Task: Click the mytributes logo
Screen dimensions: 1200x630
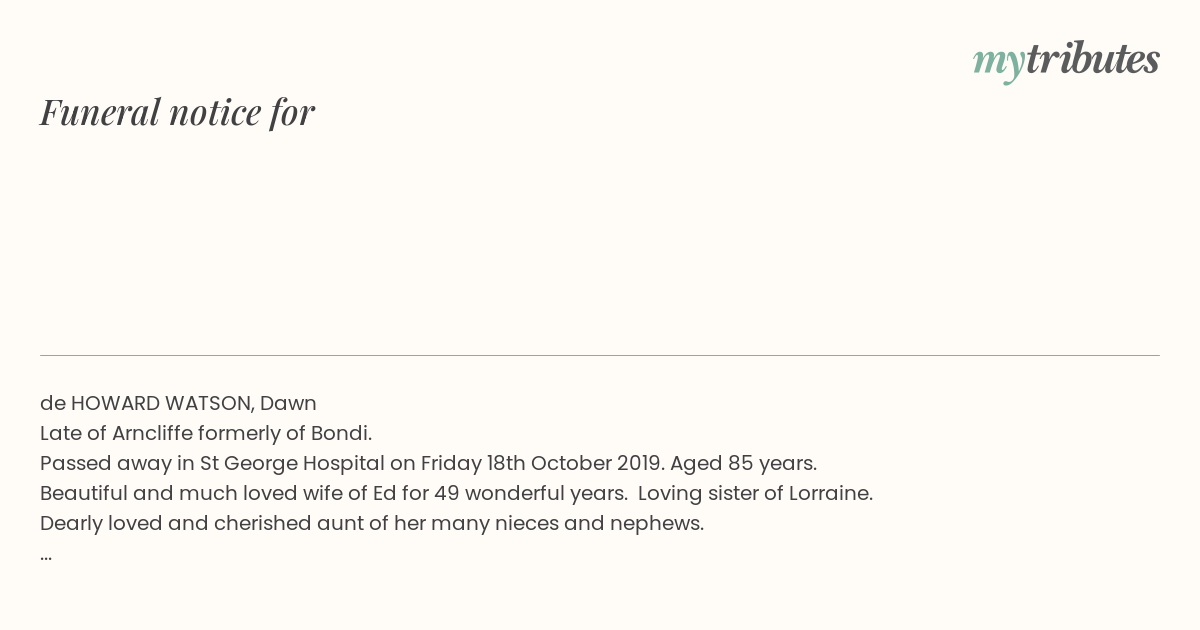Action: coord(1066,60)
